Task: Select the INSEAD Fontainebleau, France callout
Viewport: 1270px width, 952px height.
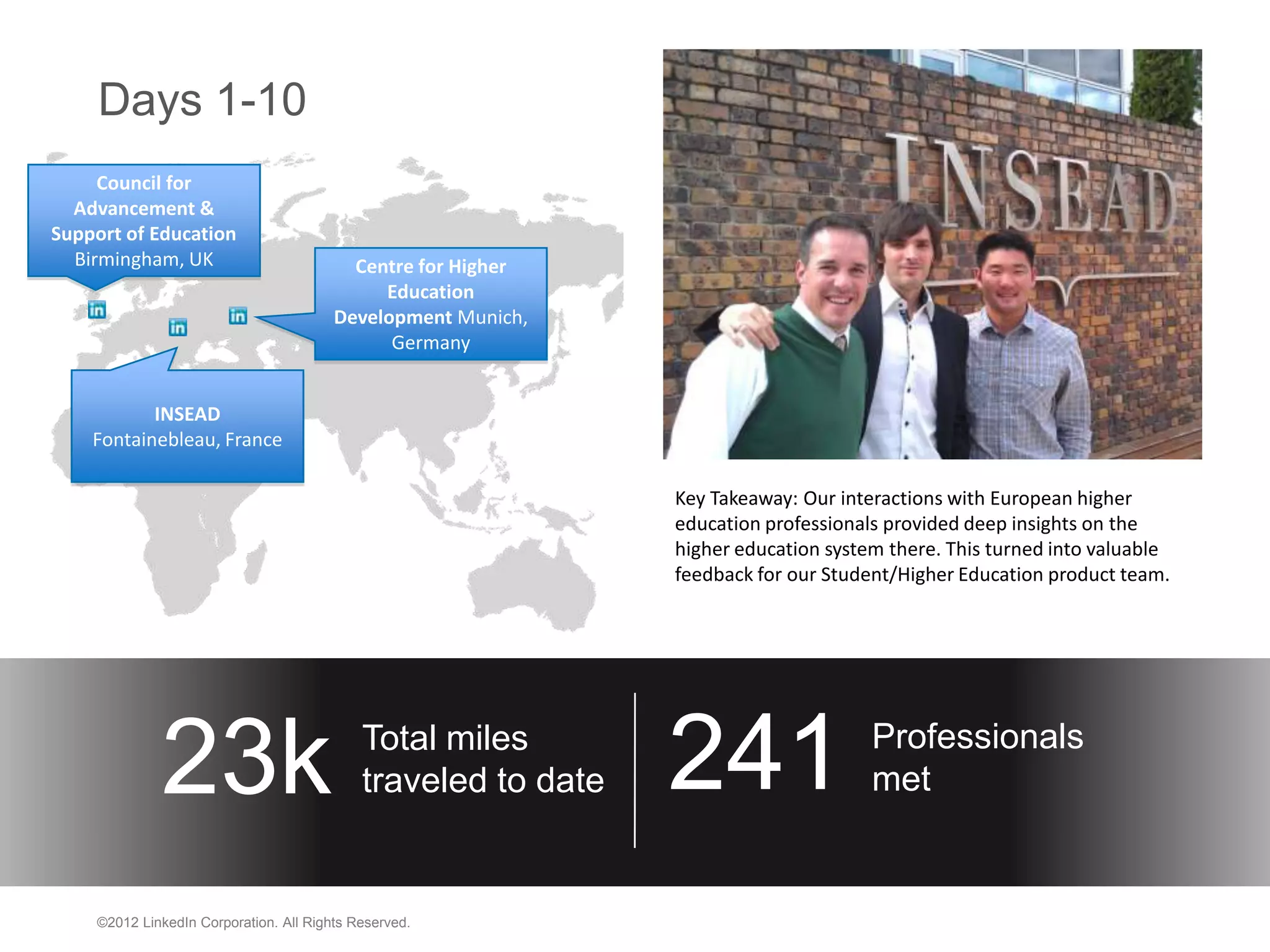Action: click(x=187, y=426)
